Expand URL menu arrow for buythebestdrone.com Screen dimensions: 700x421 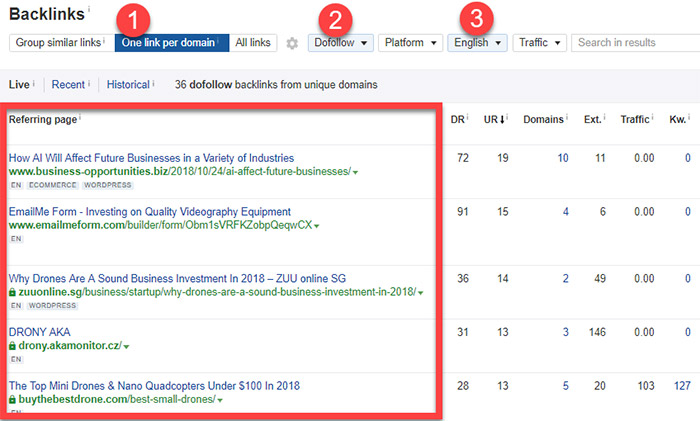click(x=220, y=400)
